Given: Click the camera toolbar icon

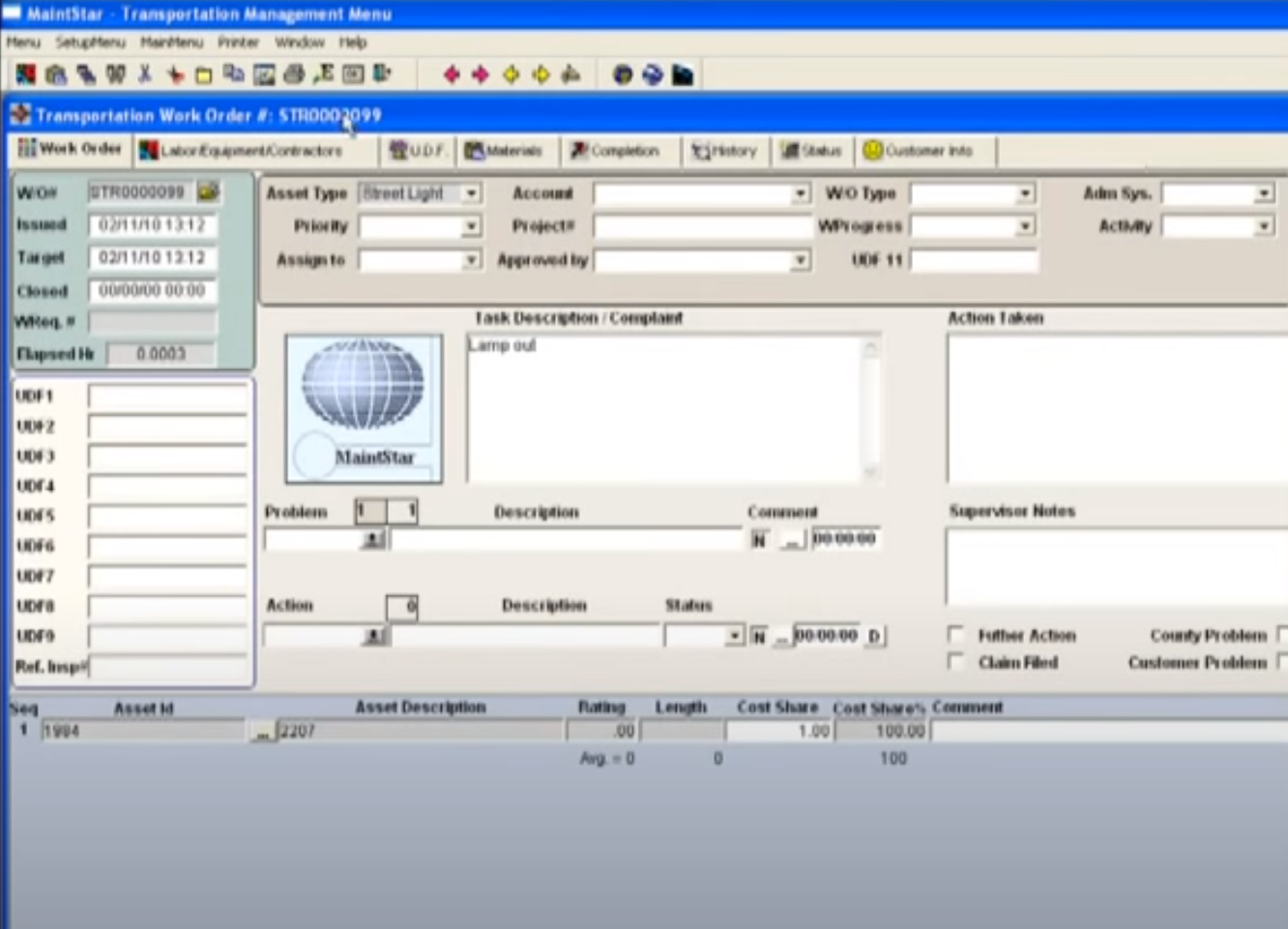Looking at the screenshot, I should pos(53,73).
